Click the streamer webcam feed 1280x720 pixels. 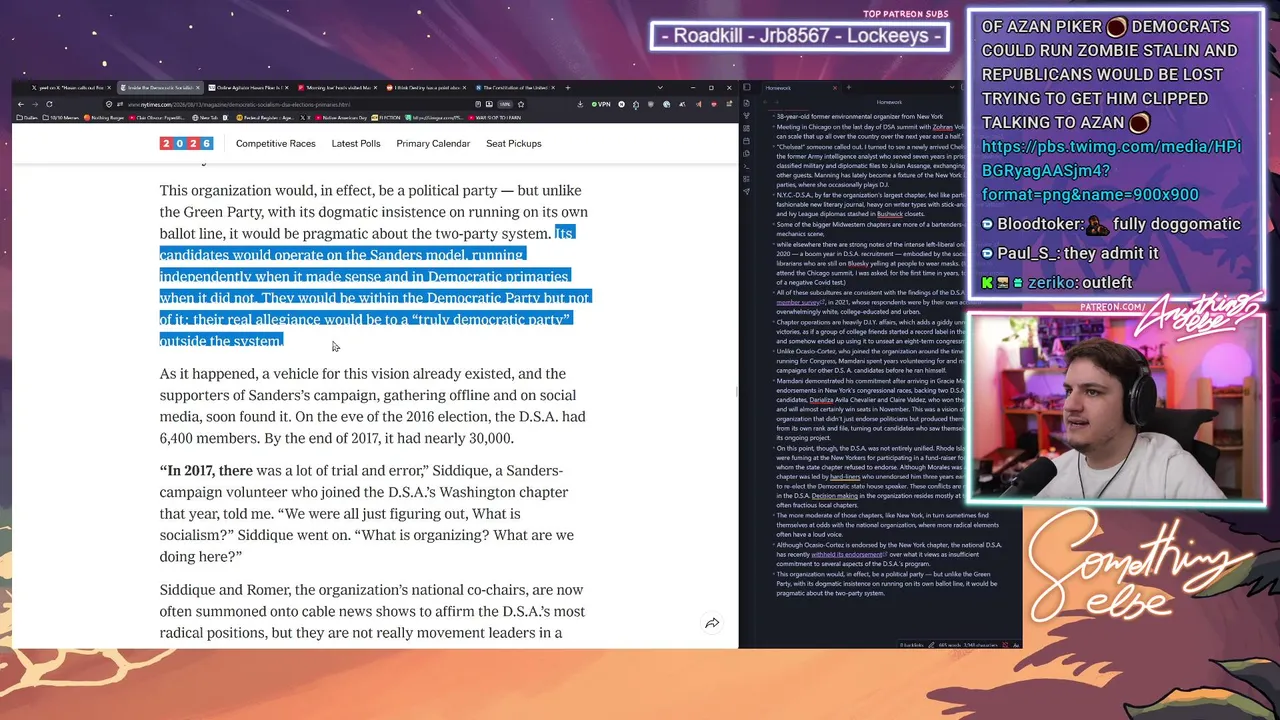click(x=1115, y=409)
